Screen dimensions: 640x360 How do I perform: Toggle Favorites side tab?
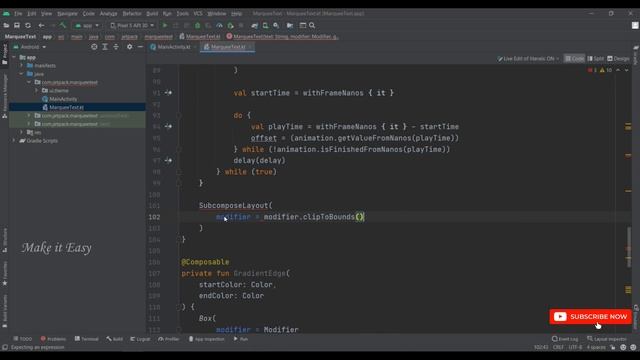4,273
